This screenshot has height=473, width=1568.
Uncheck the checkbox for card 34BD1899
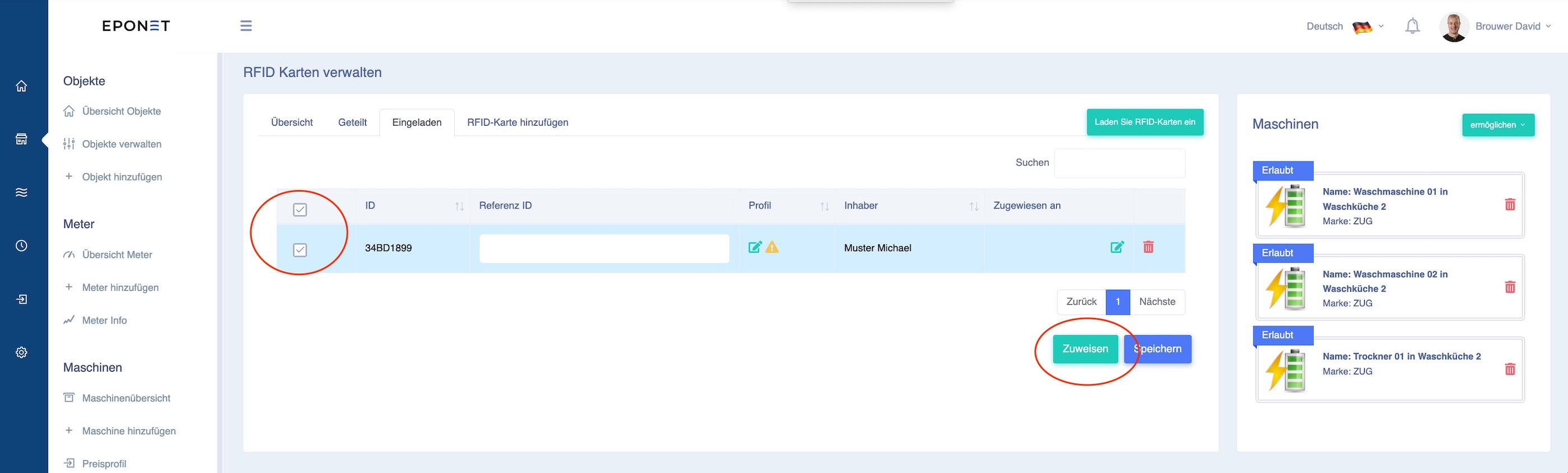(300, 250)
